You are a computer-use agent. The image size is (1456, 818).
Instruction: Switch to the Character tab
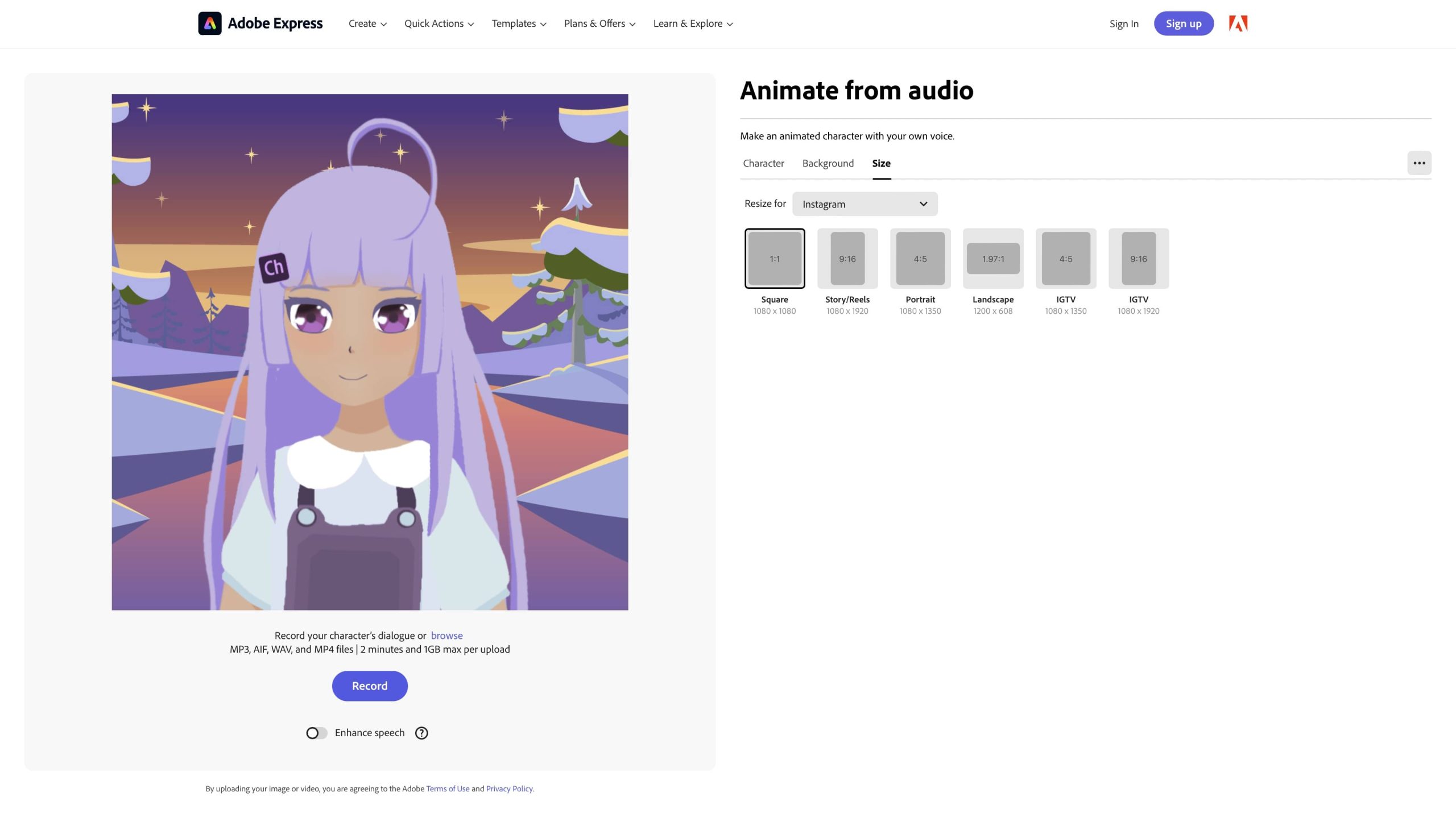(x=763, y=163)
